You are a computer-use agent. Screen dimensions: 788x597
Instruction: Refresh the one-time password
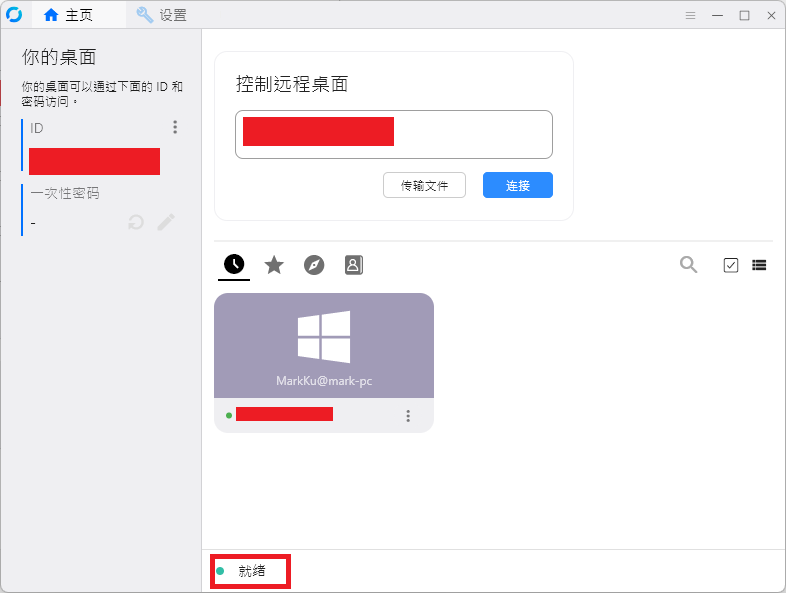coord(136,222)
